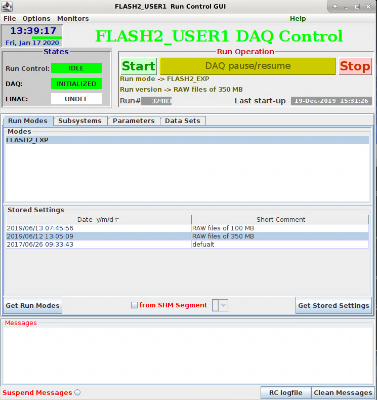377x400 pixels.
Task: Click the Short Comment column header
Action: (280, 220)
